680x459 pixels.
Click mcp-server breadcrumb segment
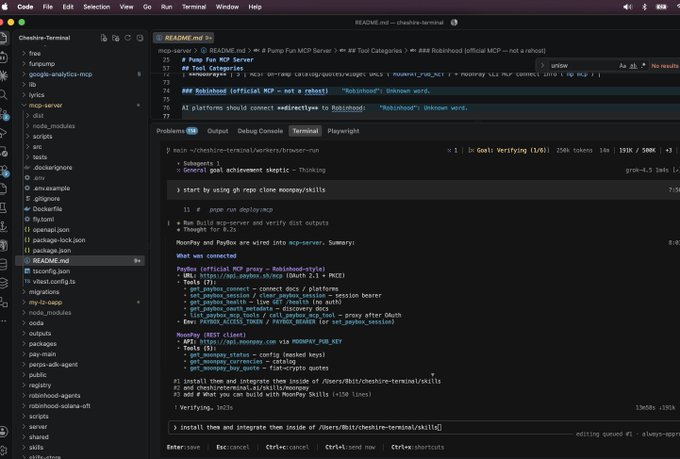[174, 51]
